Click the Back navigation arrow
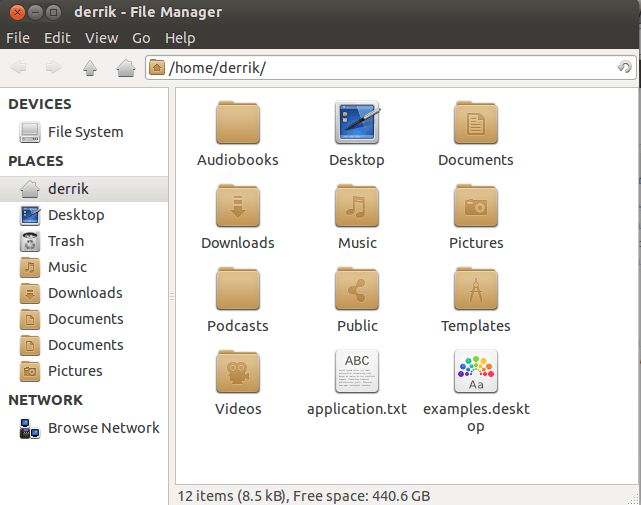 pyautogui.click(x=19, y=68)
